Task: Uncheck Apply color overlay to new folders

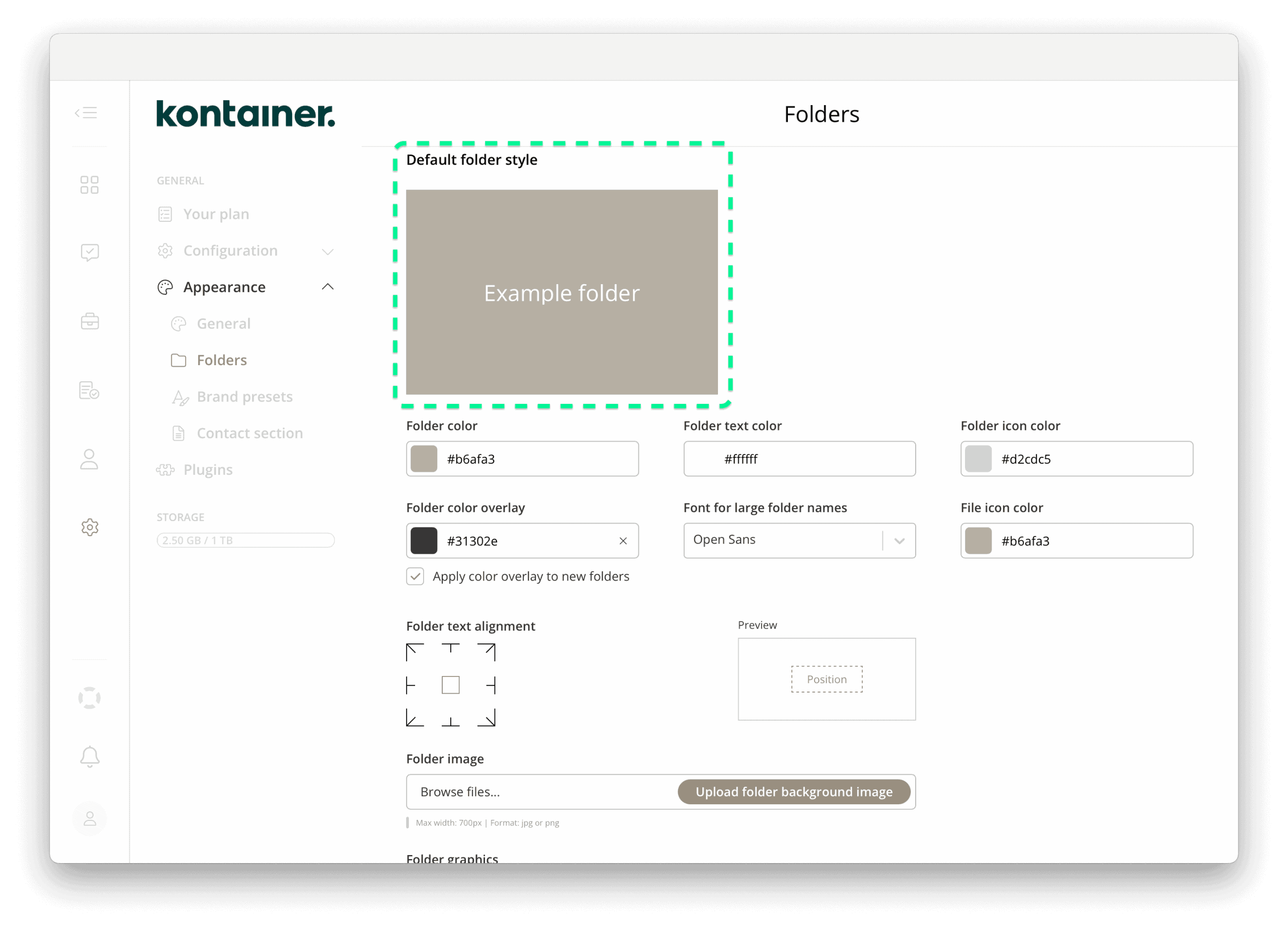Action: click(x=415, y=576)
